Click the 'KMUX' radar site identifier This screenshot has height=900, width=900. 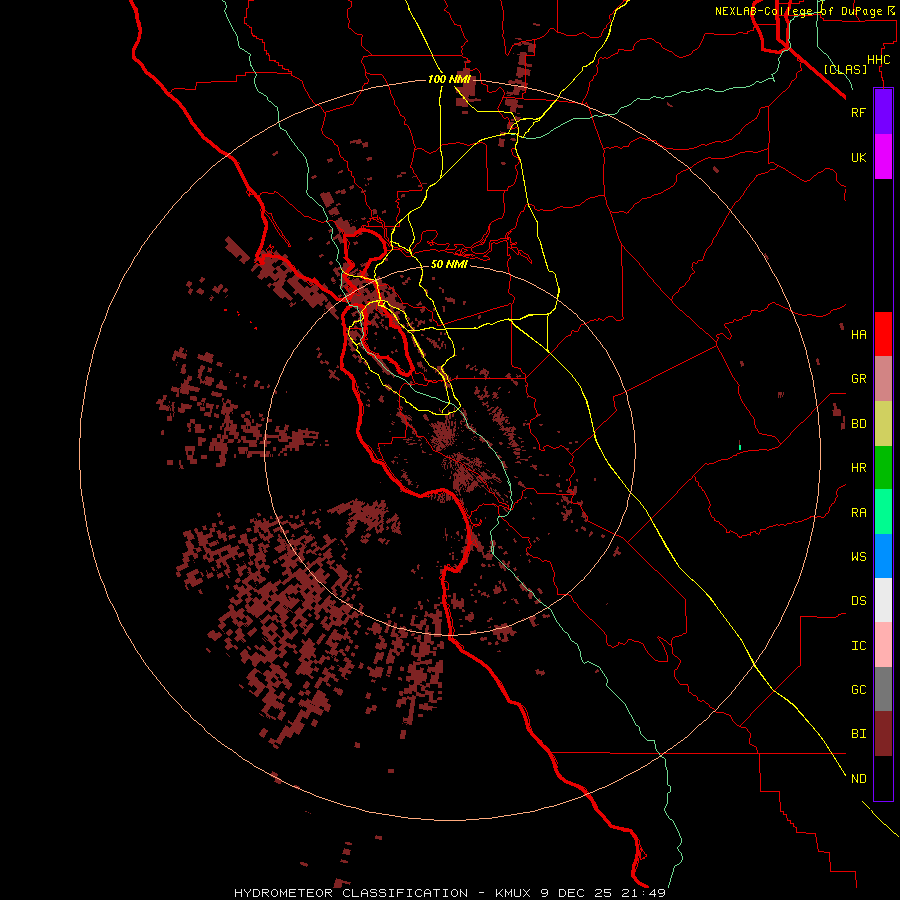[x=514, y=893]
